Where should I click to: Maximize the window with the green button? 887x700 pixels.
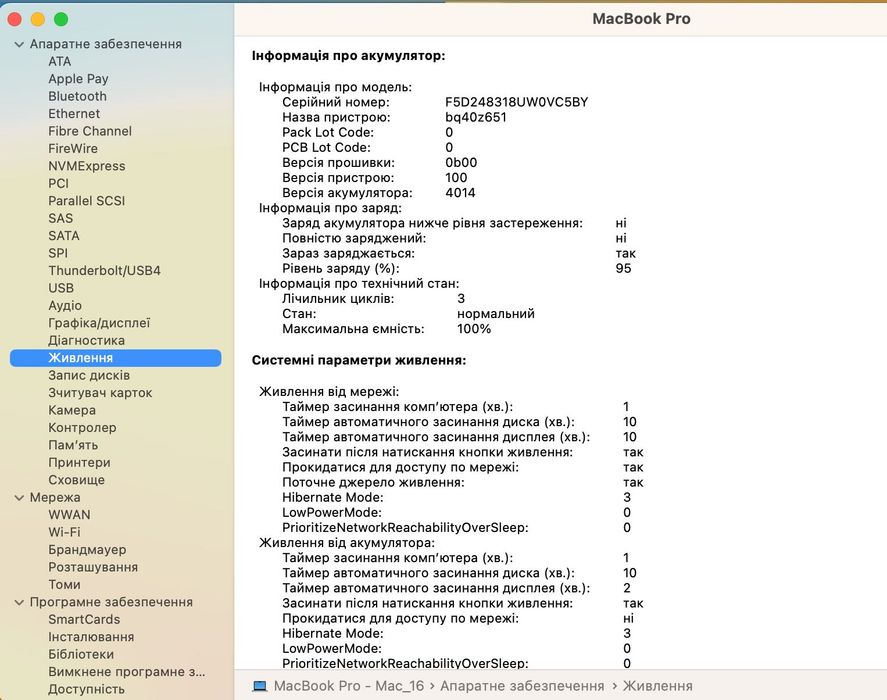[61, 19]
